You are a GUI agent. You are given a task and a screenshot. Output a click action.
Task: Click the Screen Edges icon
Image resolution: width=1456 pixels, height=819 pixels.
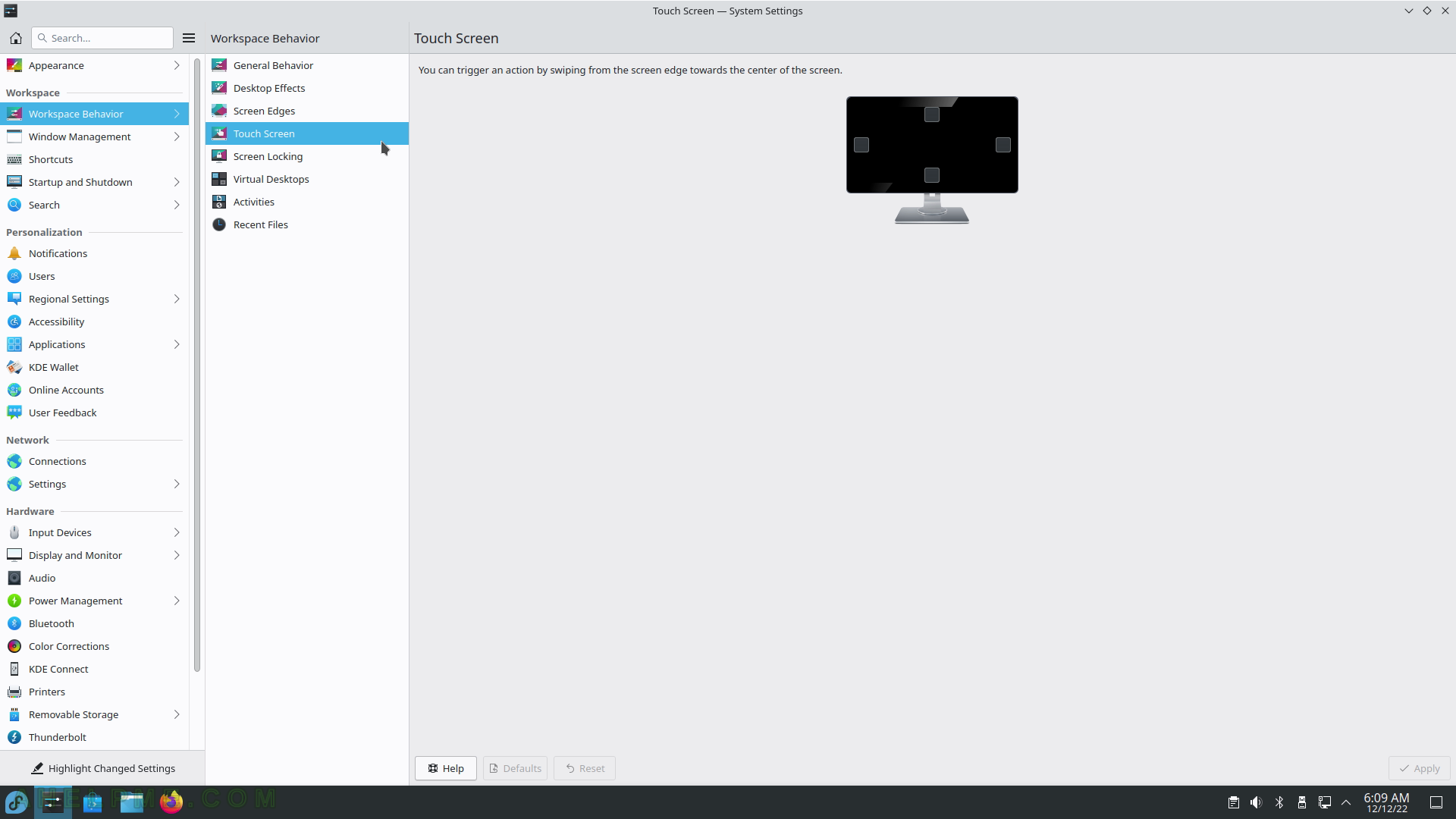[219, 111]
